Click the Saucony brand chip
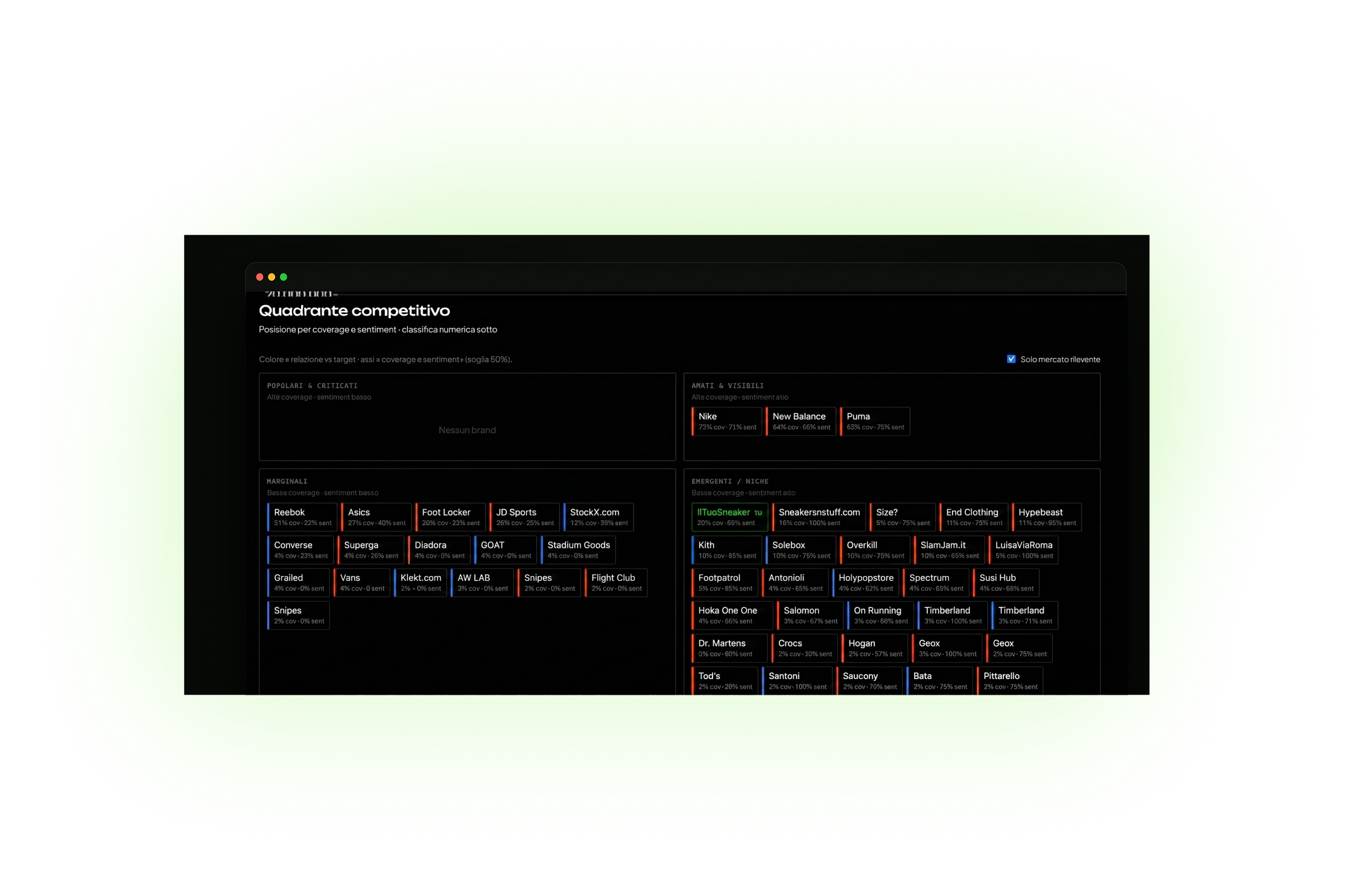Image resolution: width=1372 pixels, height=877 pixels. coord(869,681)
